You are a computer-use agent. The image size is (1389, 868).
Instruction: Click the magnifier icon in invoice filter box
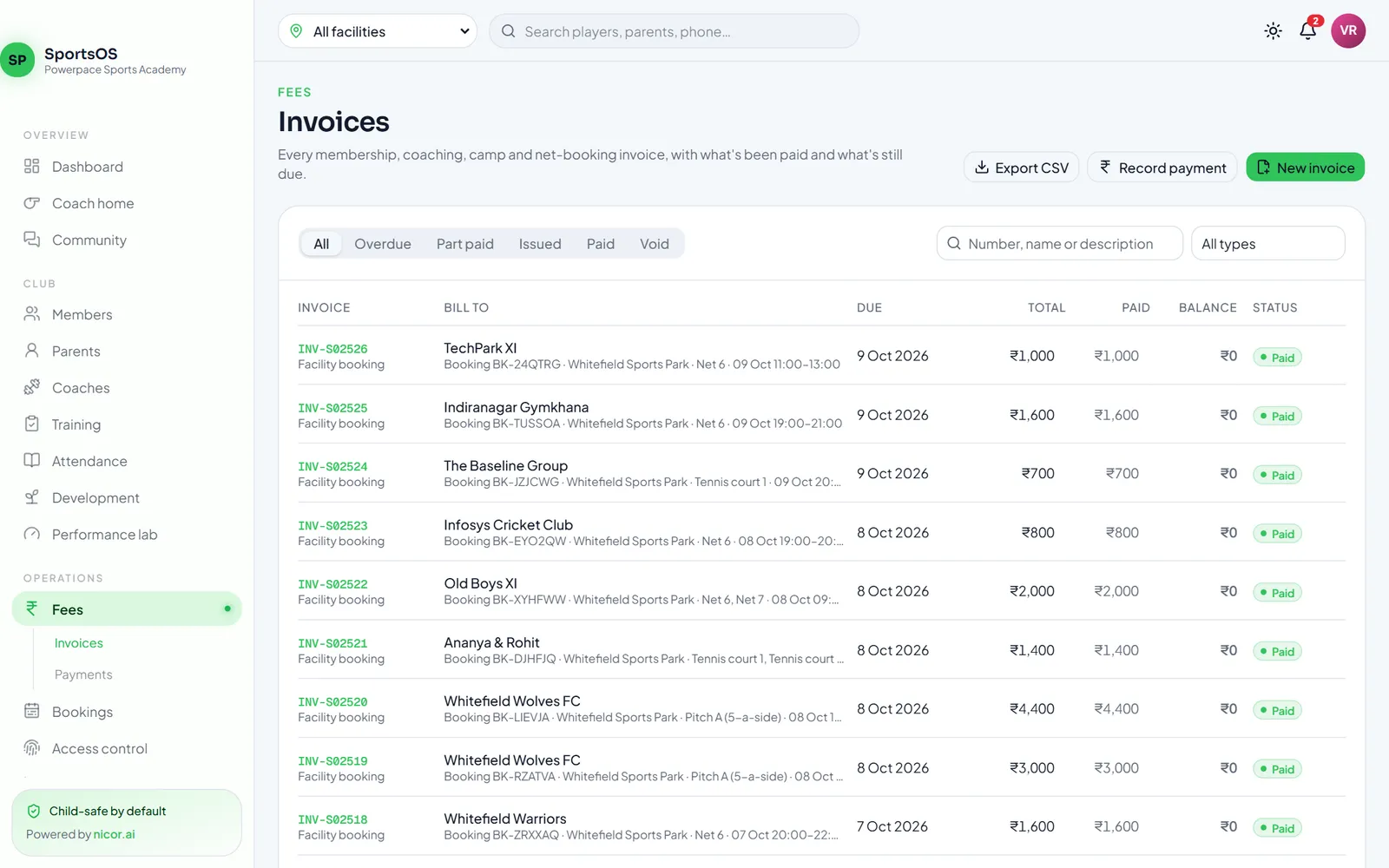pos(954,244)
